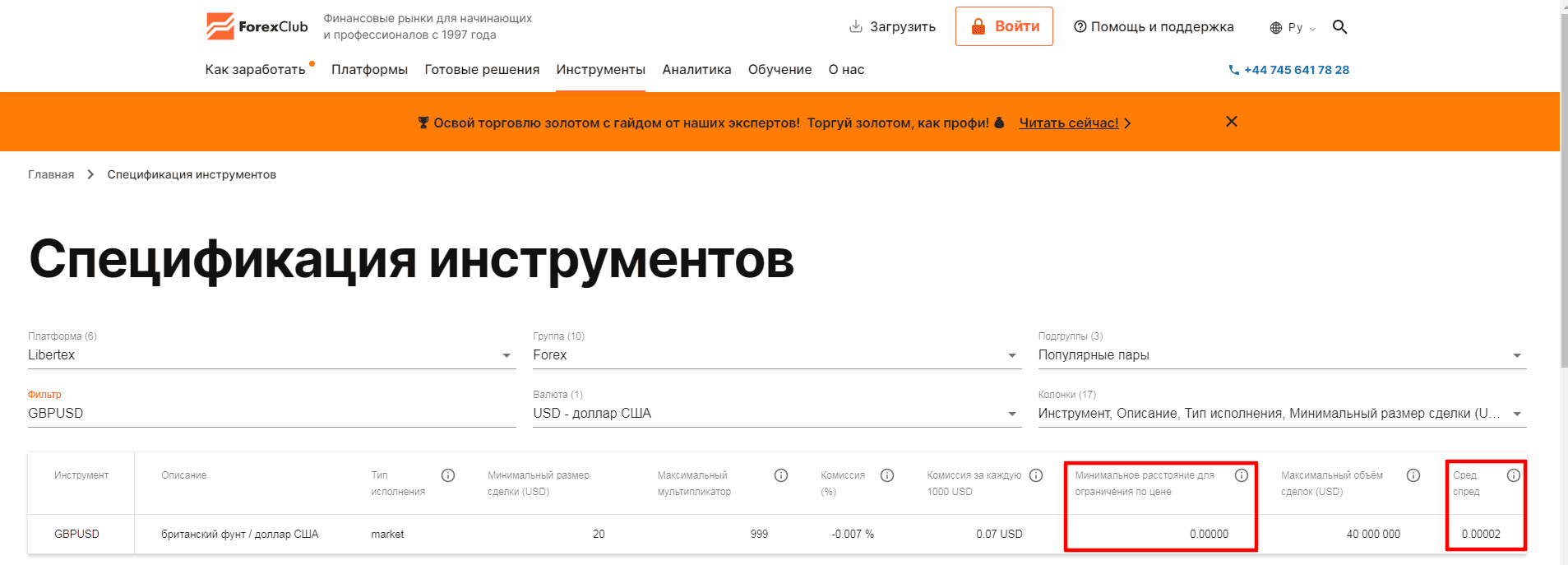Click Минимальный размер сделки (USD) header

point(539,484)
